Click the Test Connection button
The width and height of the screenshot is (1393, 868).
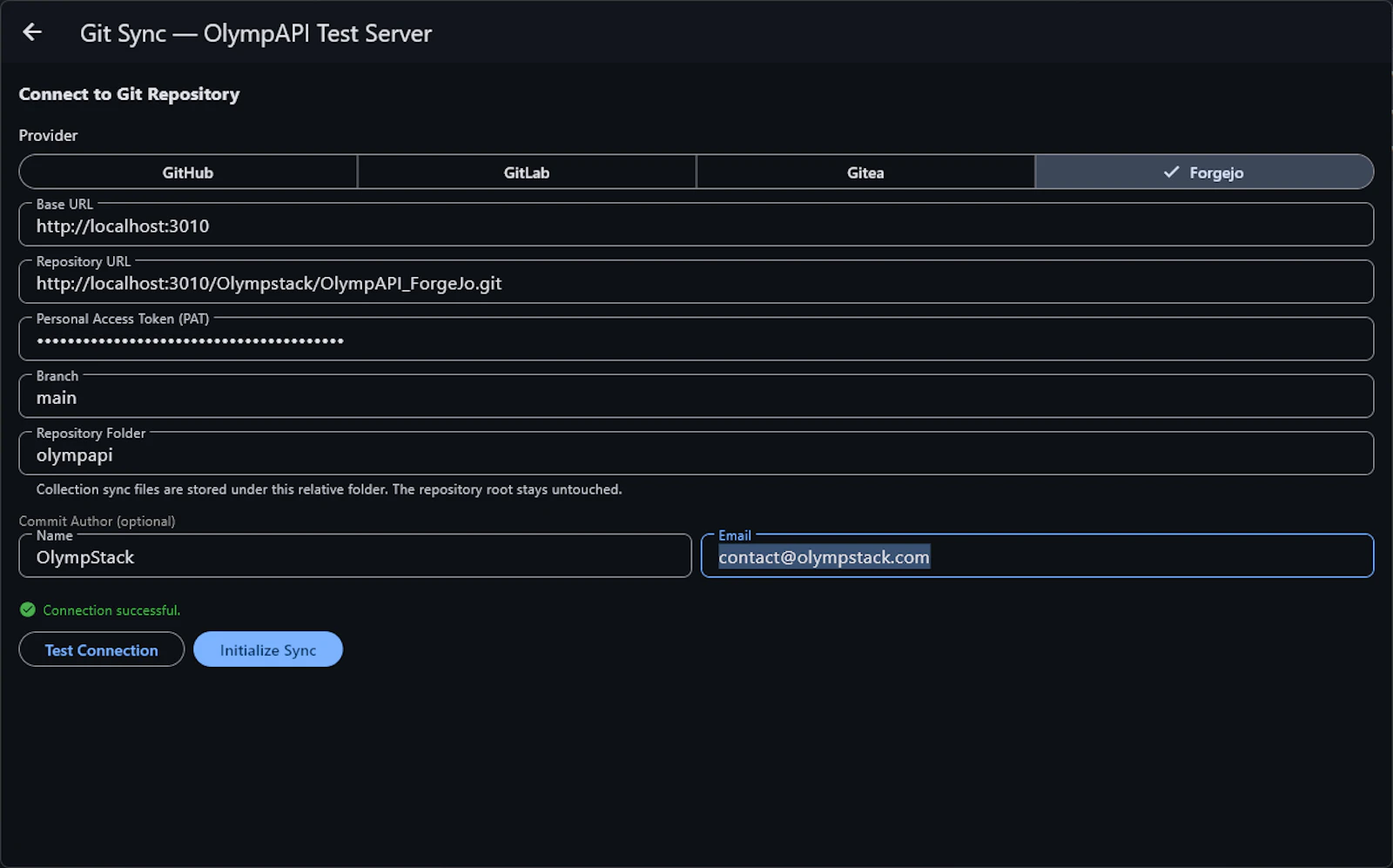102,649
